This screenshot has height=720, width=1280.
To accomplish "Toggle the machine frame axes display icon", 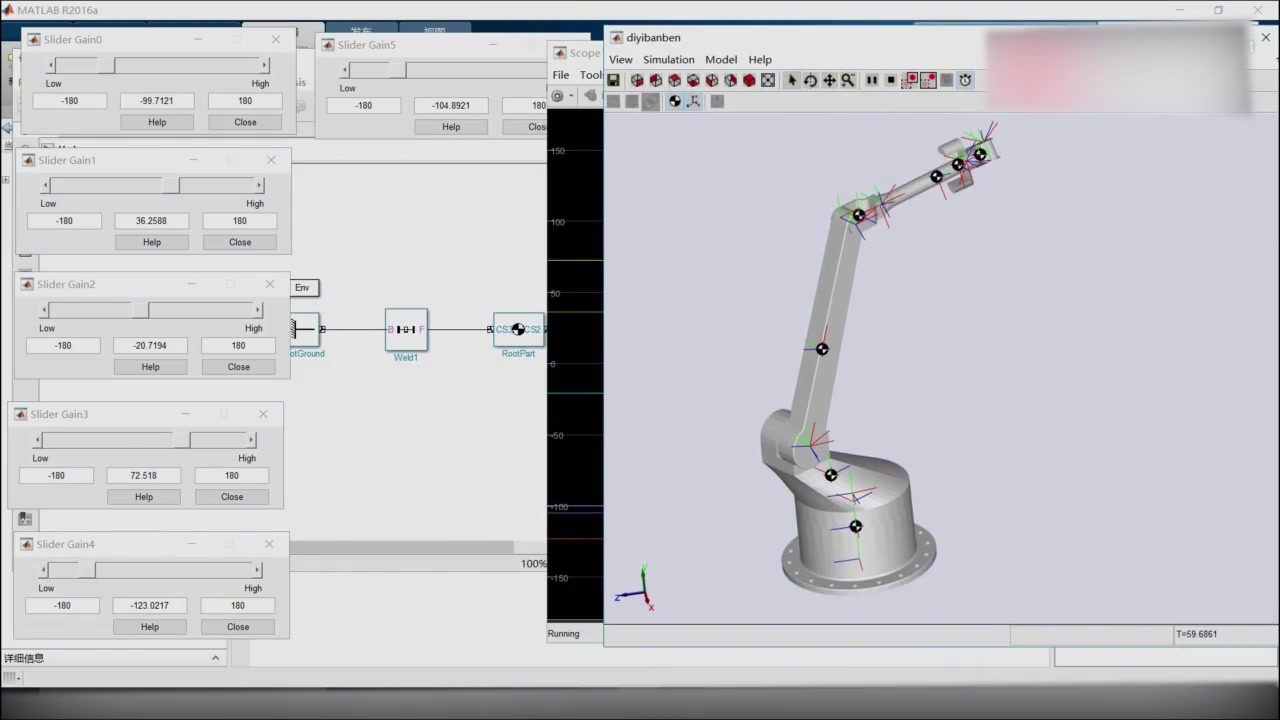I will click(693, 101).
